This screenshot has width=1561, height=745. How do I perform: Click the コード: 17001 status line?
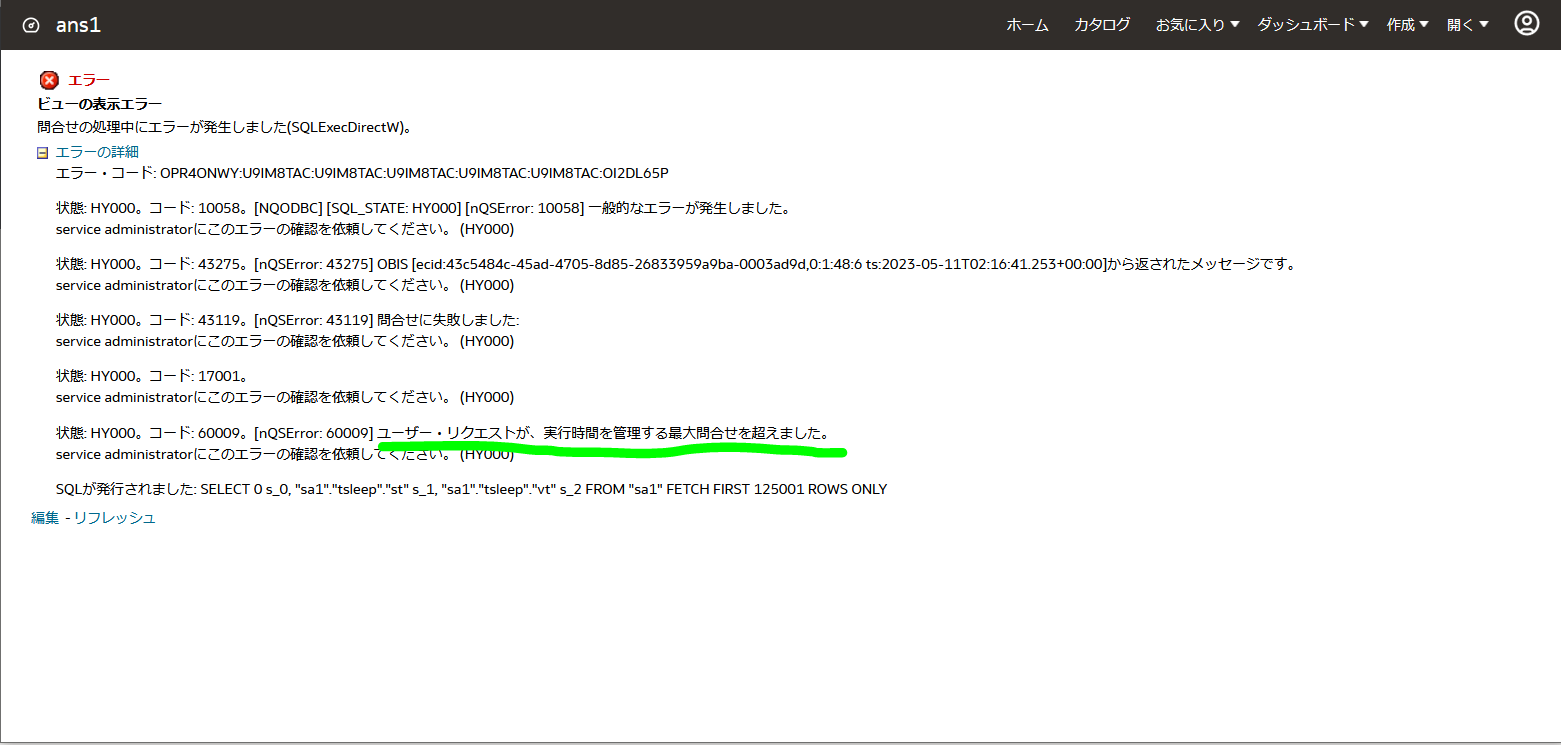(152, 377)
